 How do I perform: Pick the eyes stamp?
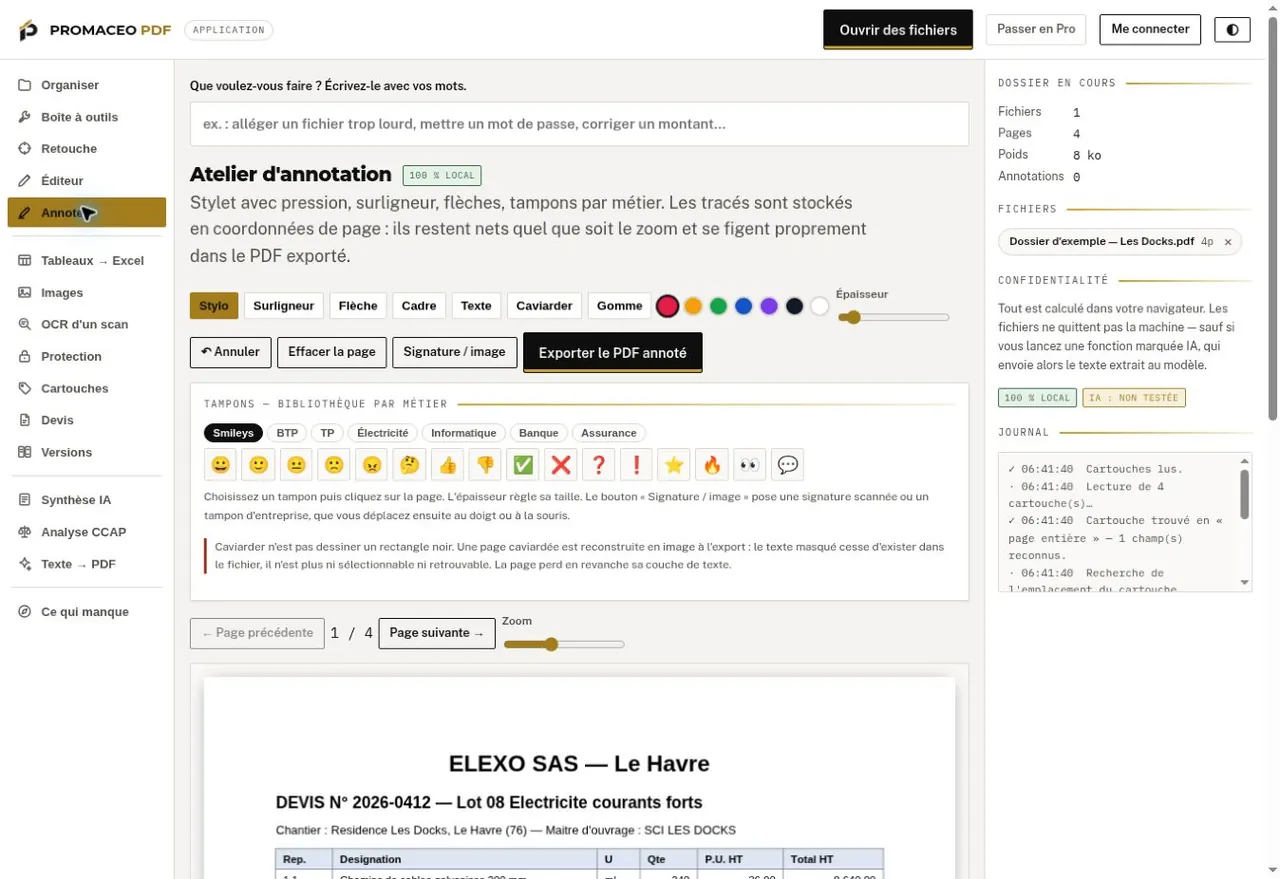click(750, 465)
